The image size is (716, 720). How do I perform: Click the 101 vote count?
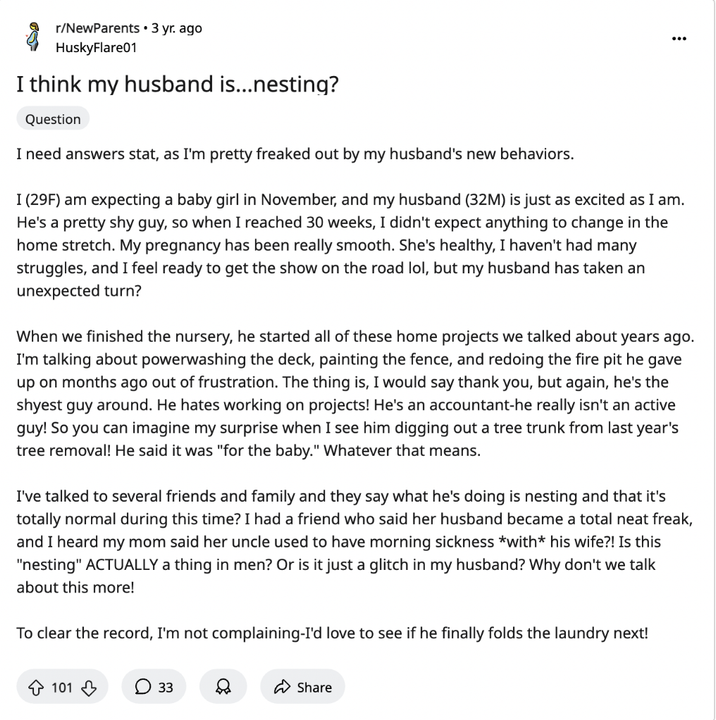tap(62, 687)
